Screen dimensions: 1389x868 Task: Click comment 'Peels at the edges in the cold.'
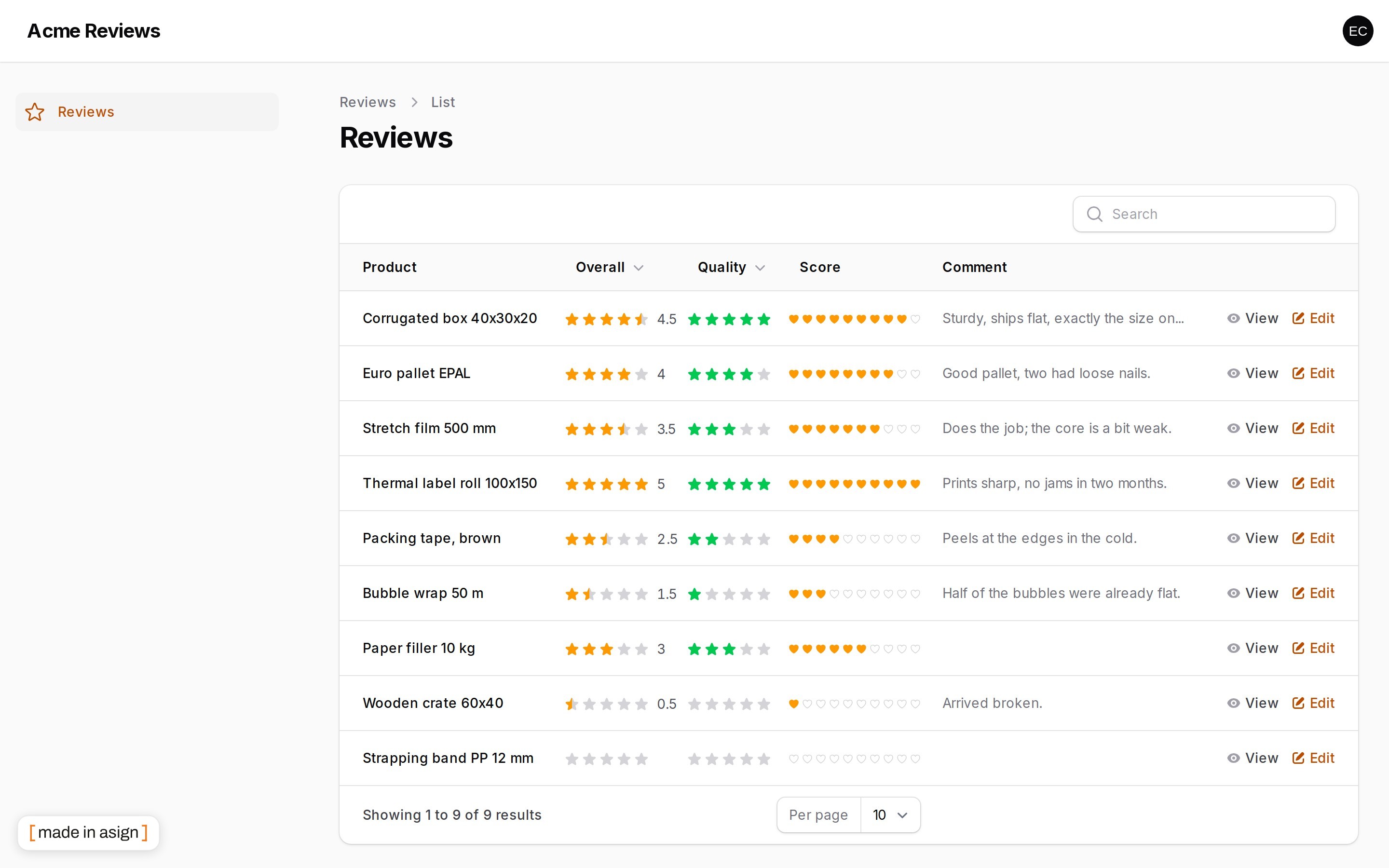point(1039,539)
